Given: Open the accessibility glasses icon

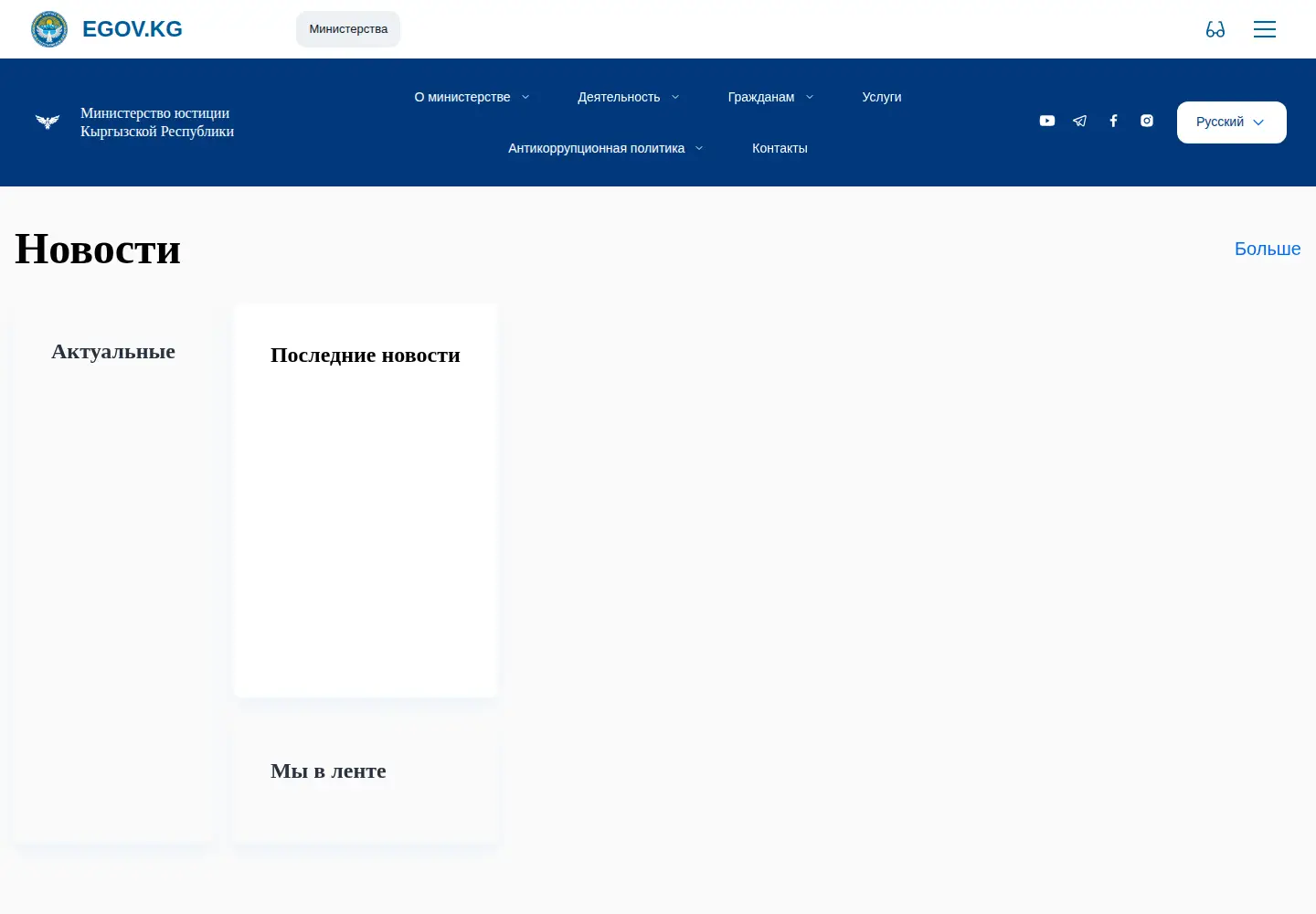Looking at the screenshot, I should coord(1215,29).
